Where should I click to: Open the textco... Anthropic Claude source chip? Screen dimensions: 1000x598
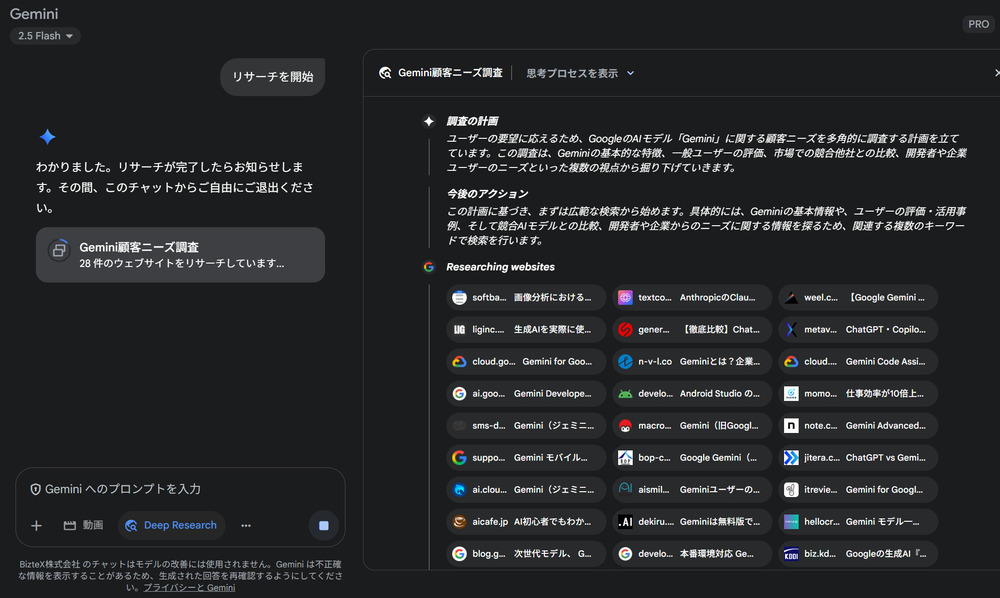tap(692, 297)
